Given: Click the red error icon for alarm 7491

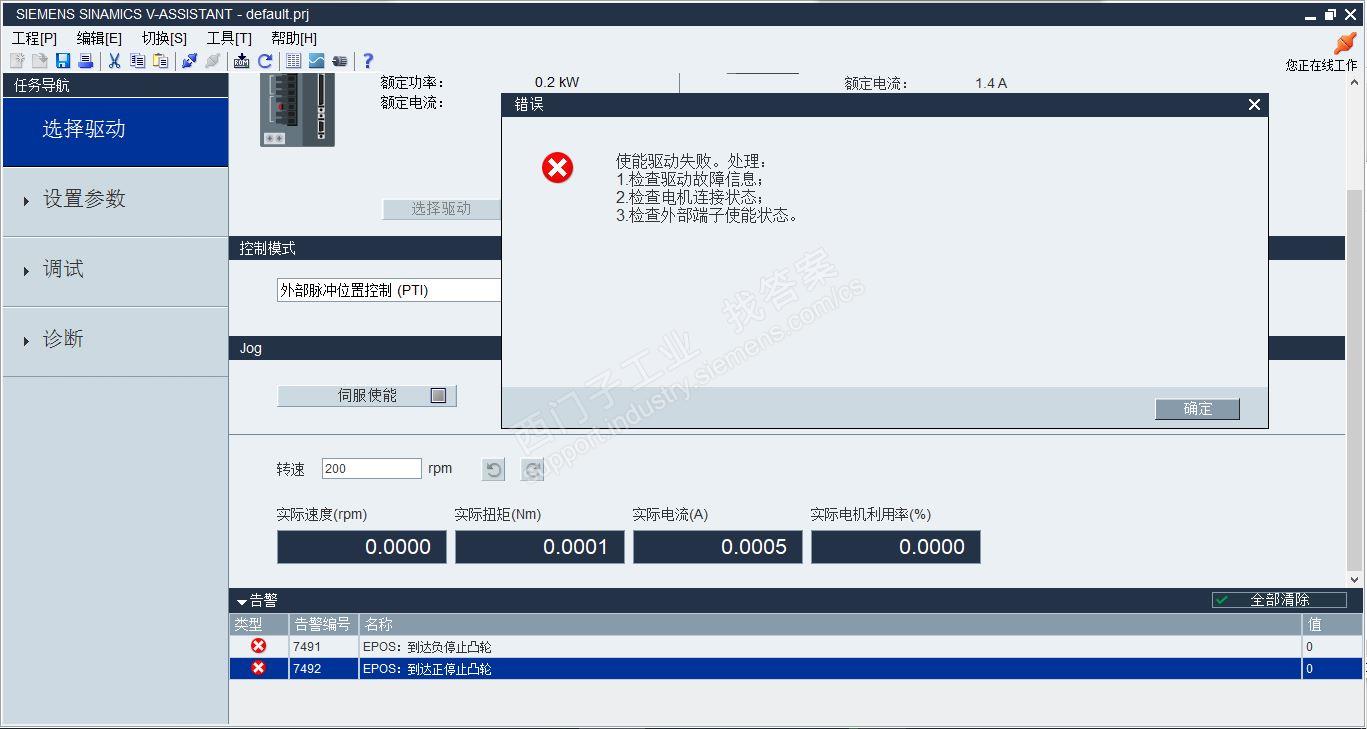Looking at the screenshot, I should click(x=259, y=646).
